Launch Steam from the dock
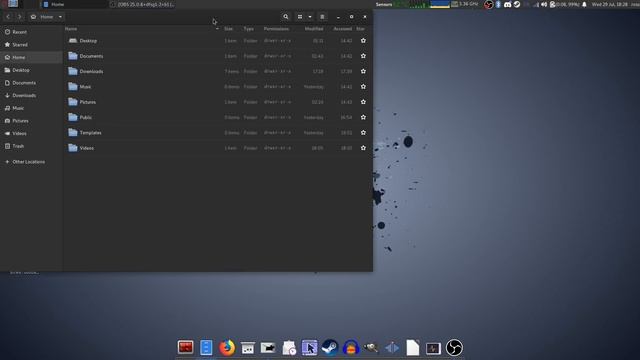 (330, 348)
